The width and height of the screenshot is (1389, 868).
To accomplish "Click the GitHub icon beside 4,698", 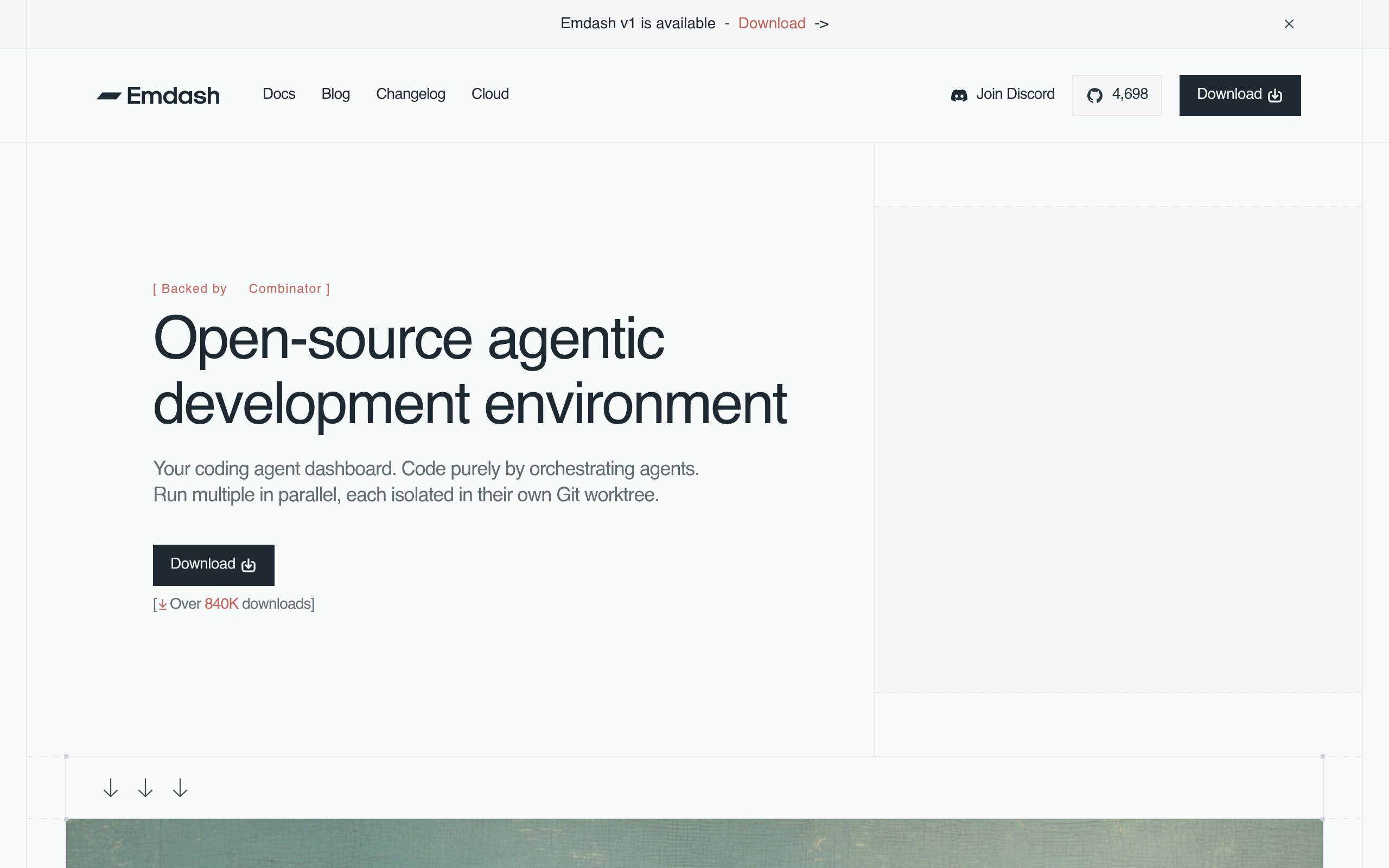I will (1094, 95).
